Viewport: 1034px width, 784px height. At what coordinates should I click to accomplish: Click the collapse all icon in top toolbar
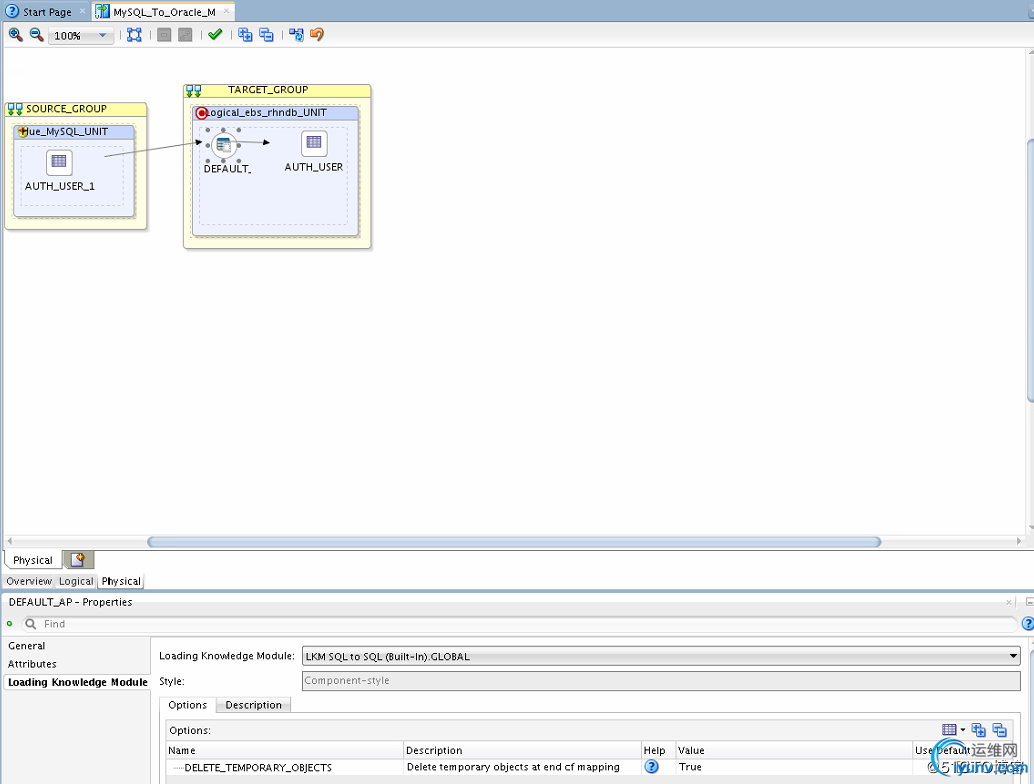pos(266,35)
